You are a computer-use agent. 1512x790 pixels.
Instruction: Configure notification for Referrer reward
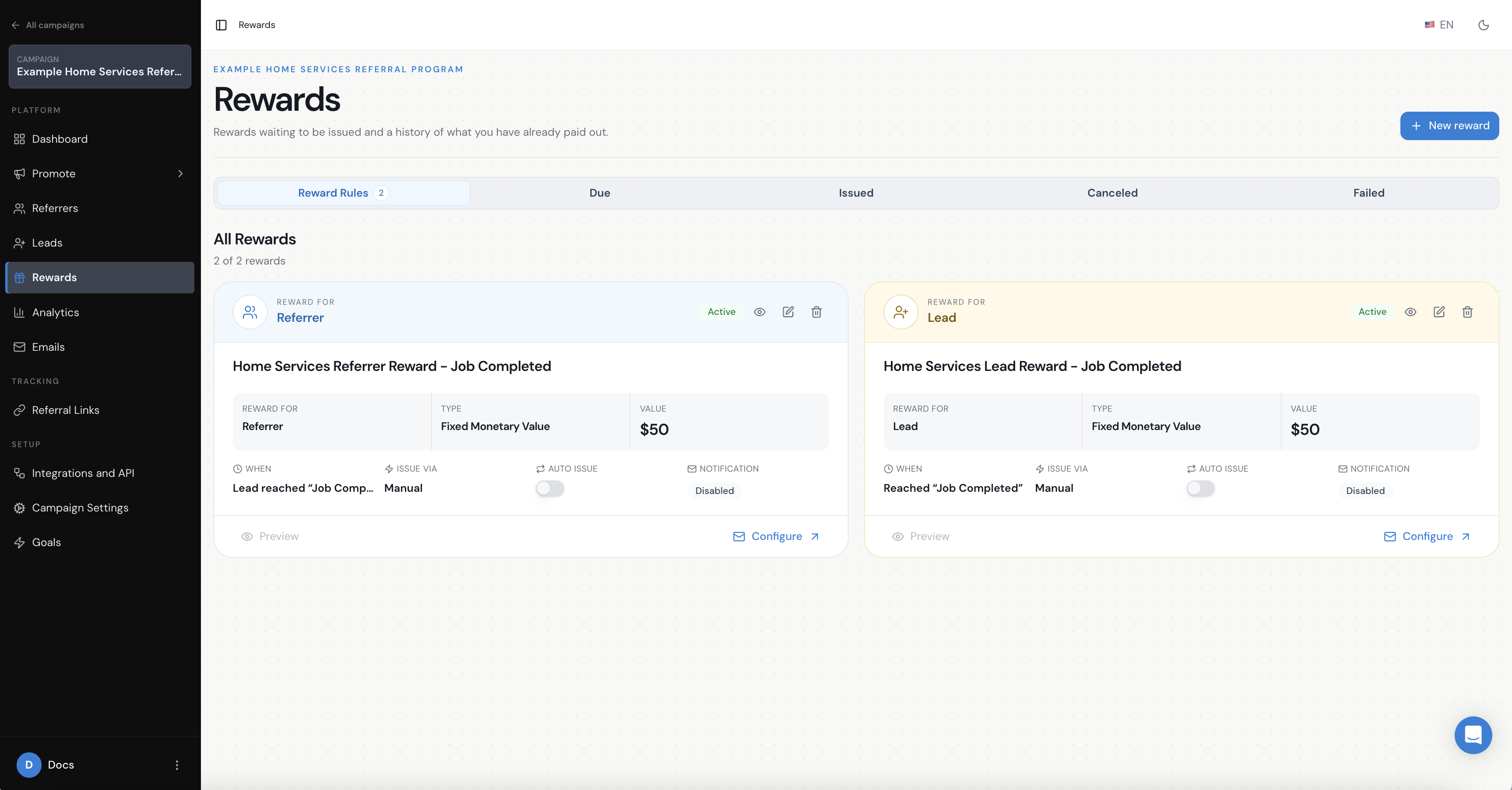point(776,537)
